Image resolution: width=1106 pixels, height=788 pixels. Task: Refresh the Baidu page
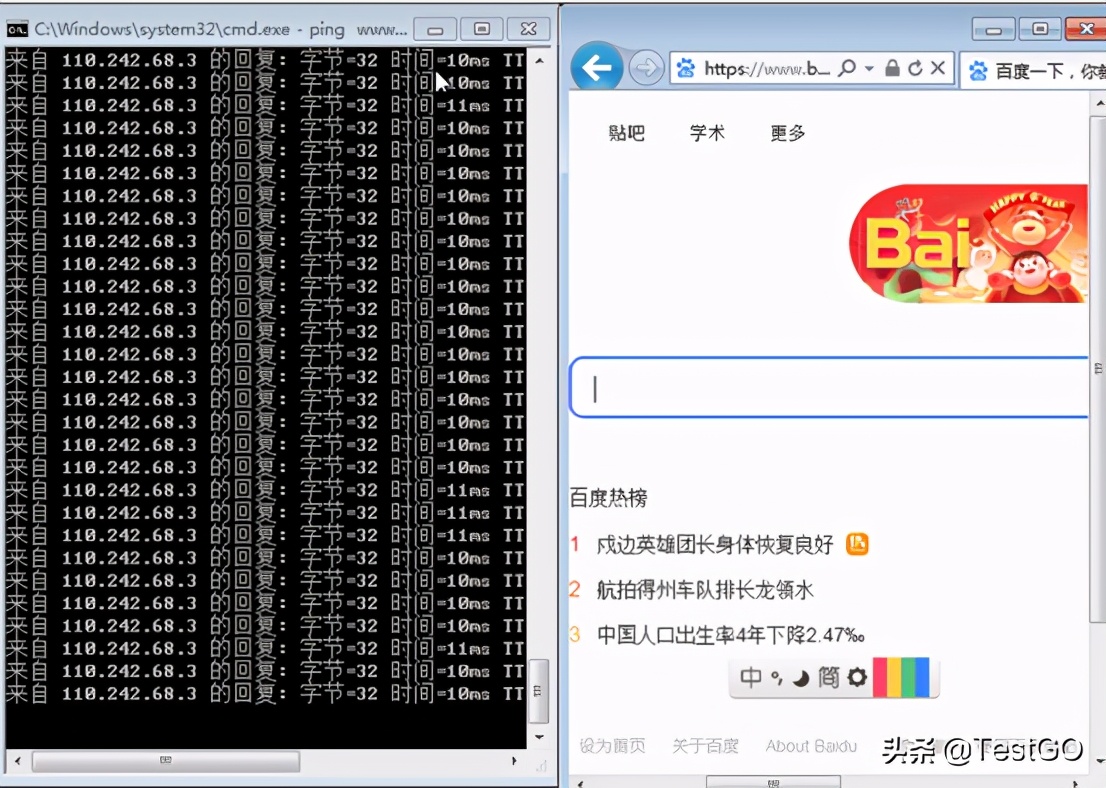coord(915,68)
